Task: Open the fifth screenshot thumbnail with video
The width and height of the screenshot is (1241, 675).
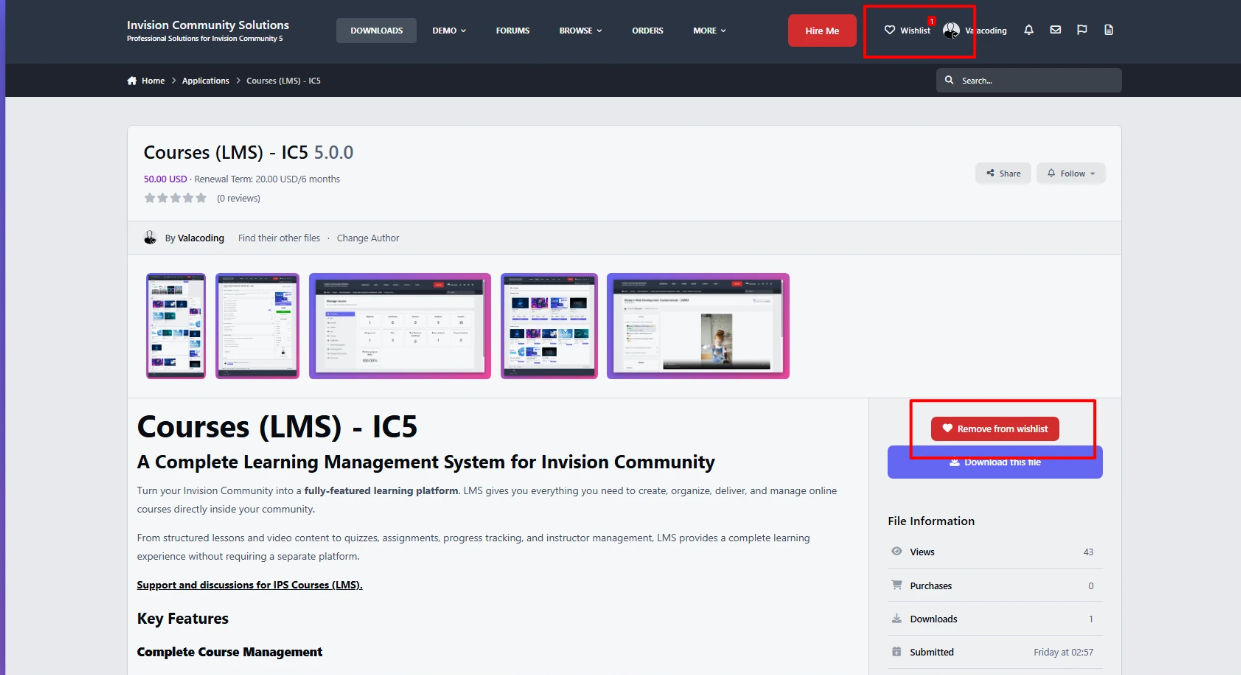Action: 698,326
